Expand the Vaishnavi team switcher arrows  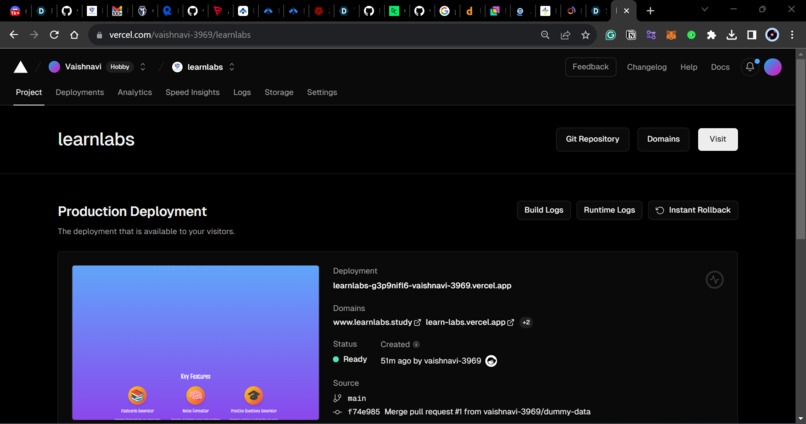tap(142, 67)
